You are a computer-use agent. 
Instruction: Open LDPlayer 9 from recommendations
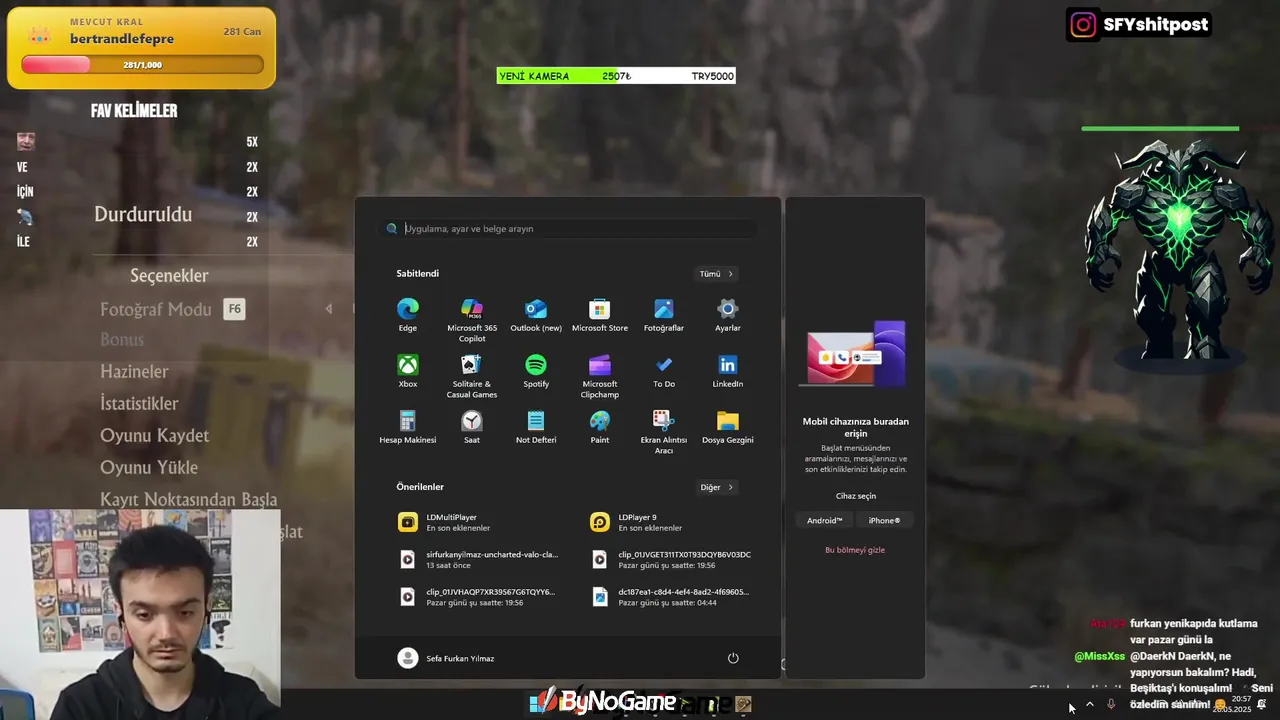coord(670,522)
